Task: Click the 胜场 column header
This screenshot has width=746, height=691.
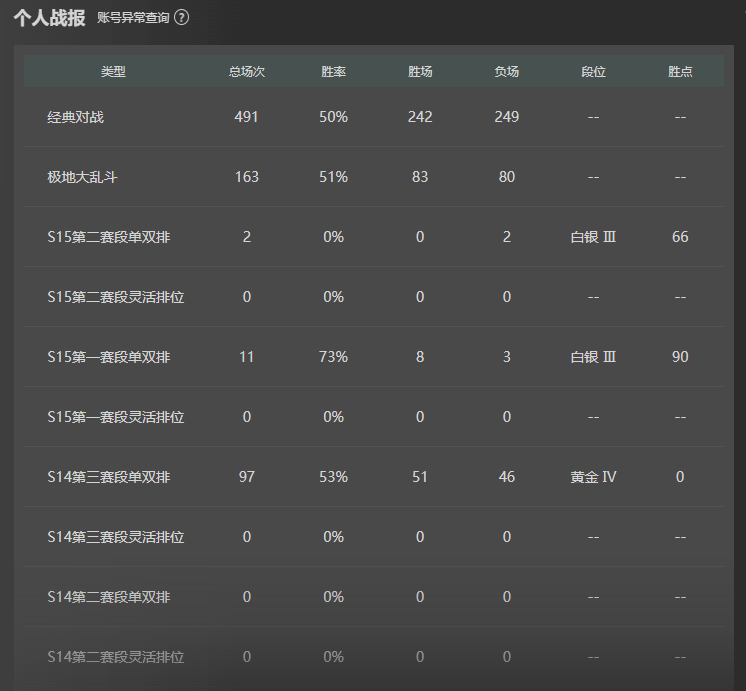Action: (420, 71)
